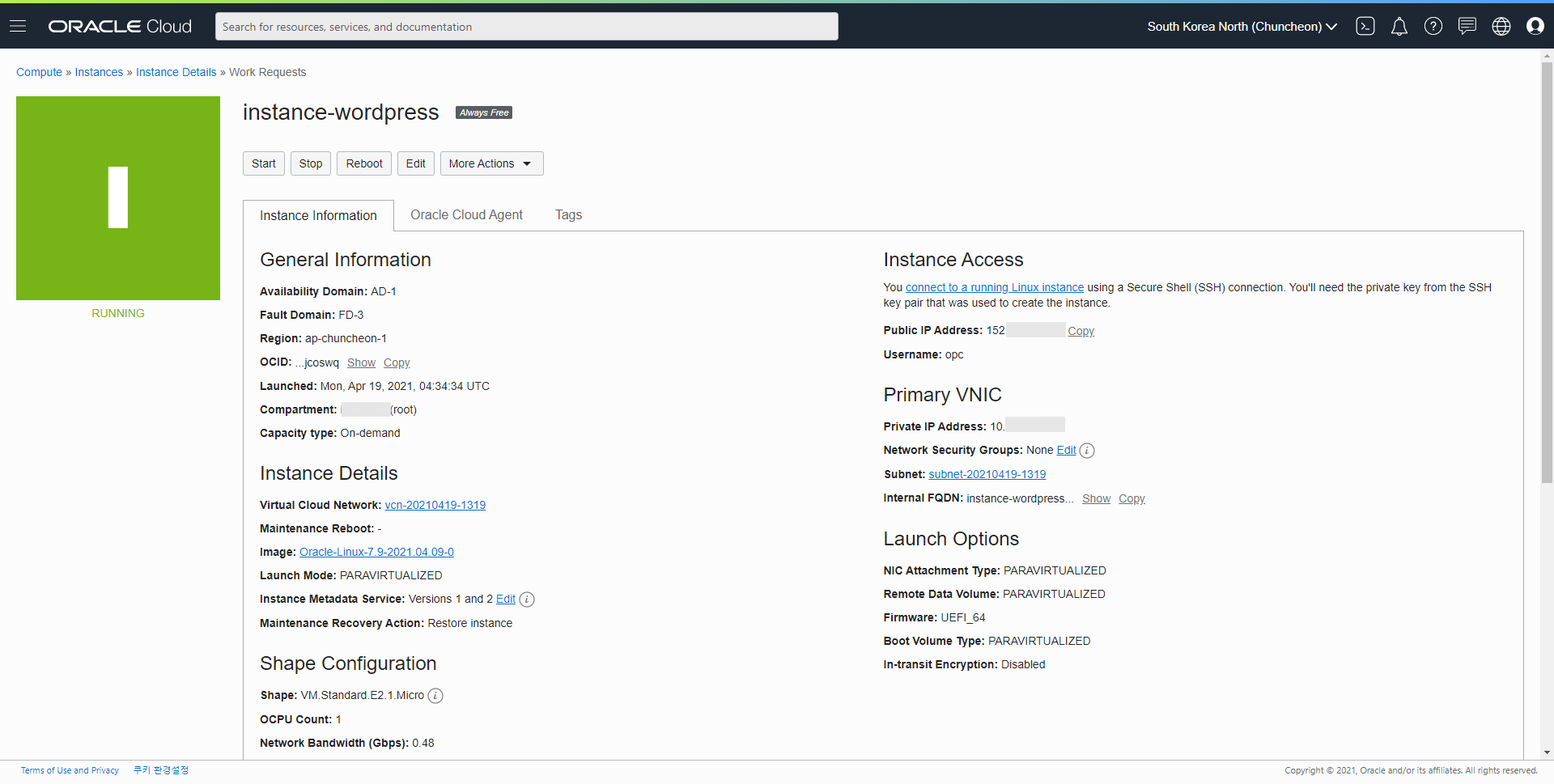Switch to the Instance Information tab
The image size is (1554, 784).
pyautogui.click(x=318, y=215)
